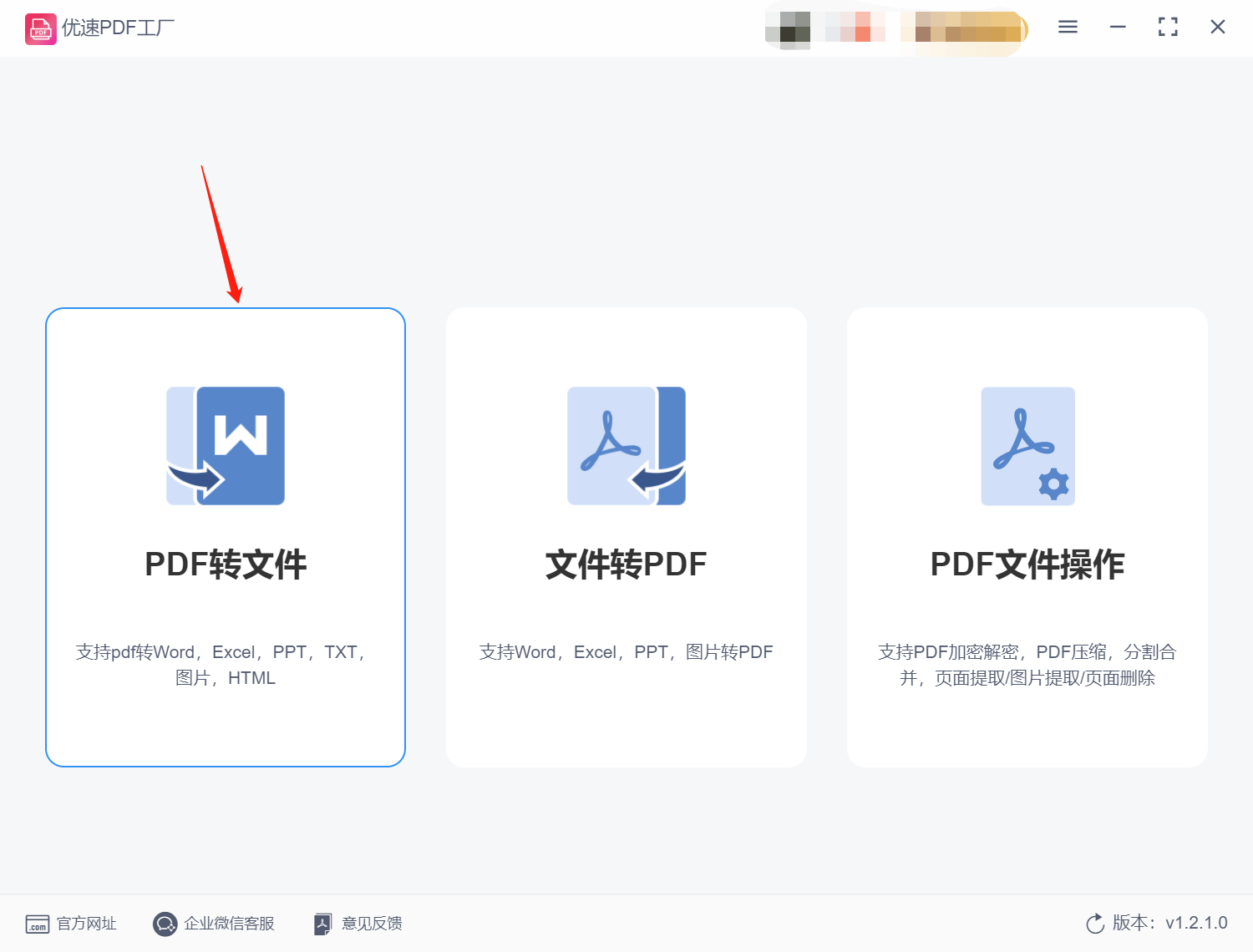Viewport: 1253px width, 952px height.
Task: Open 企业微信客服 support link
Action: point(229,924)
